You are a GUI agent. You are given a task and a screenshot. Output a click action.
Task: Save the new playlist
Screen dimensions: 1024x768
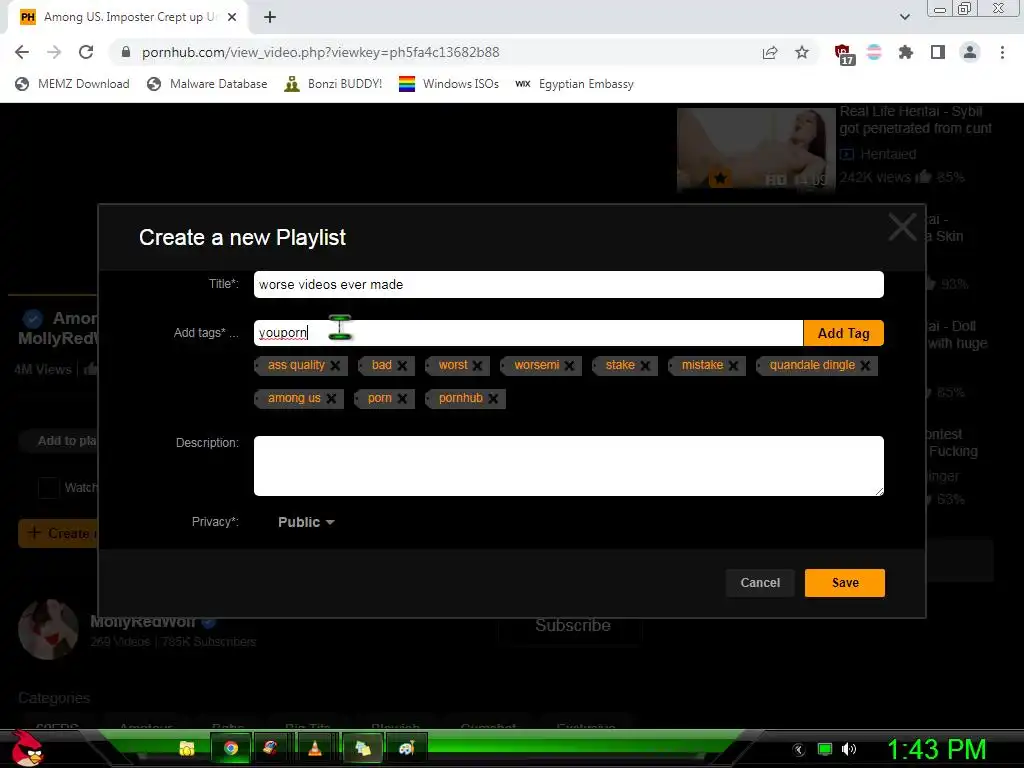click(844, 583)
